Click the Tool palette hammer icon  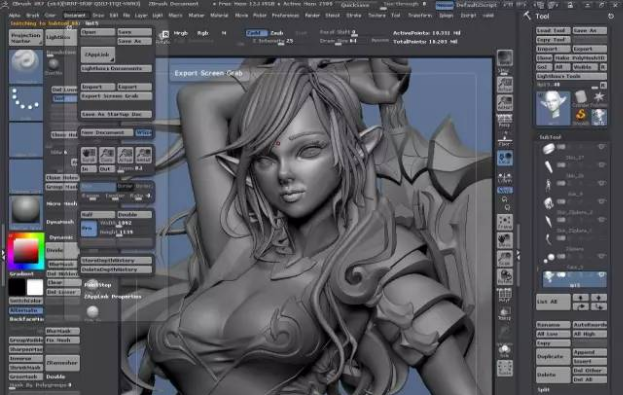pyautogui.click(x=527, y=16)
